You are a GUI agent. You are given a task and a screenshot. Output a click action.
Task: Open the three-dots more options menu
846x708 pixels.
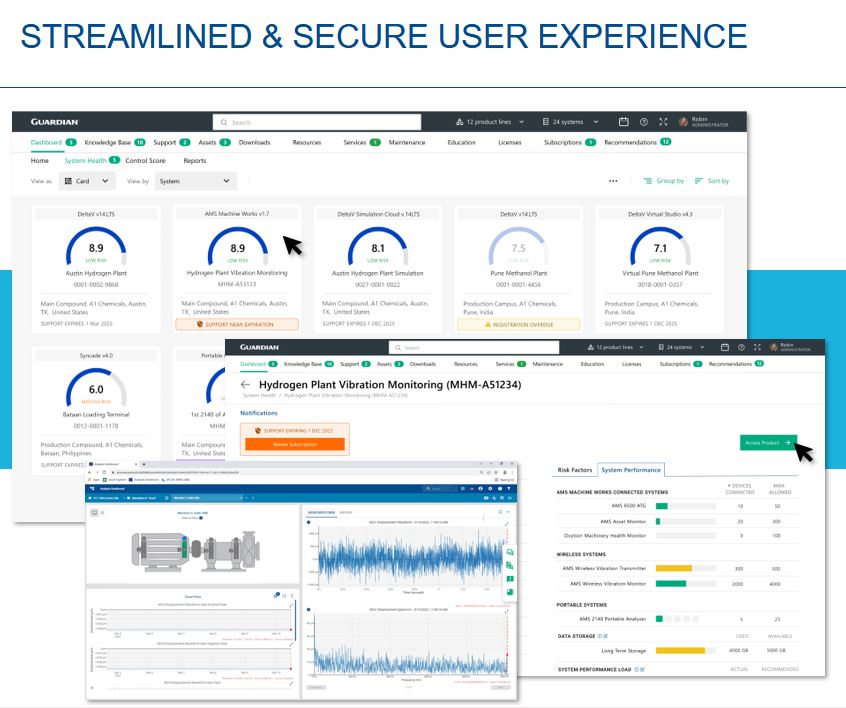coord(613,181)
